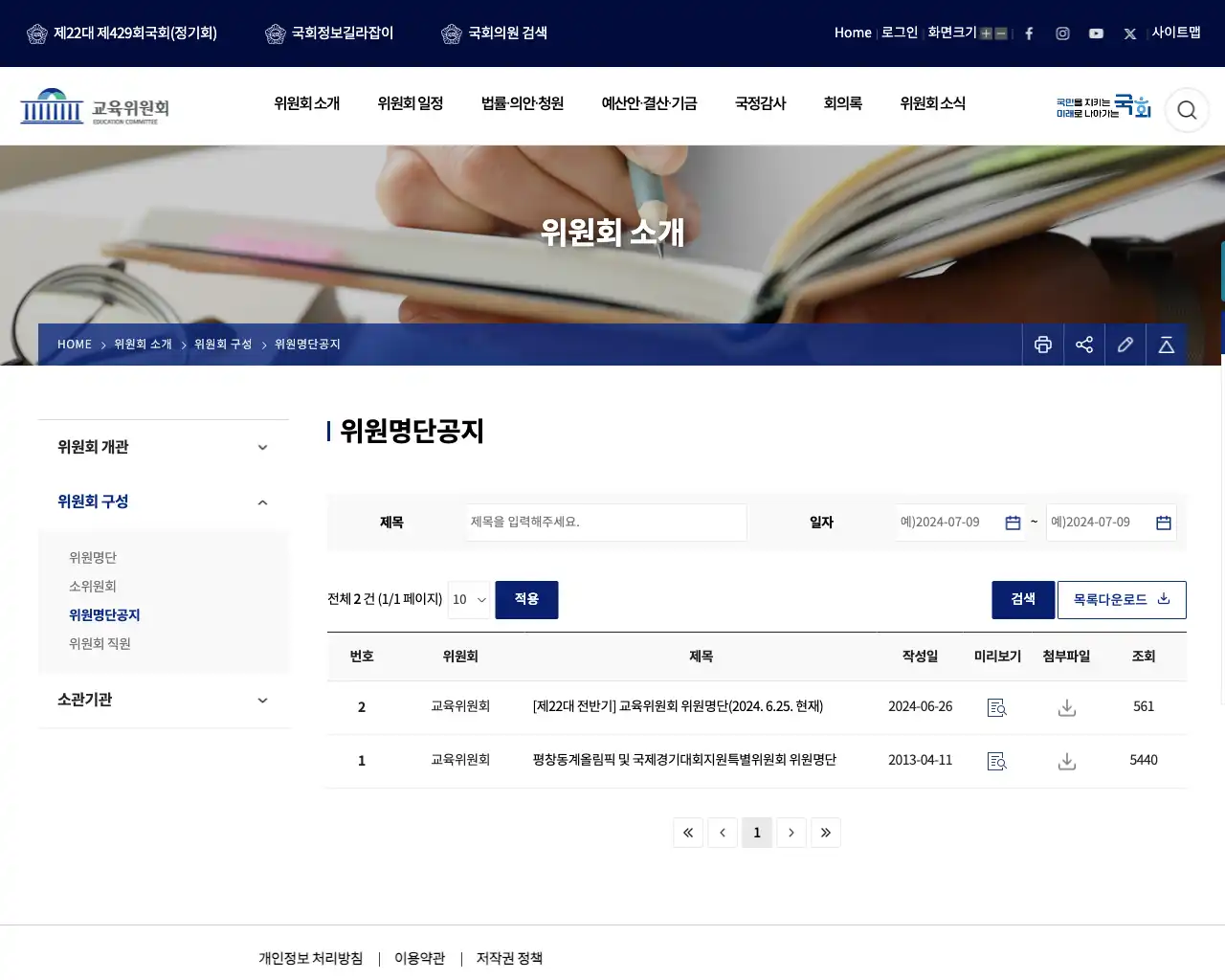Click the 적용 apply button
This screenshot has width=1225, height=980.
pos(526,600)
